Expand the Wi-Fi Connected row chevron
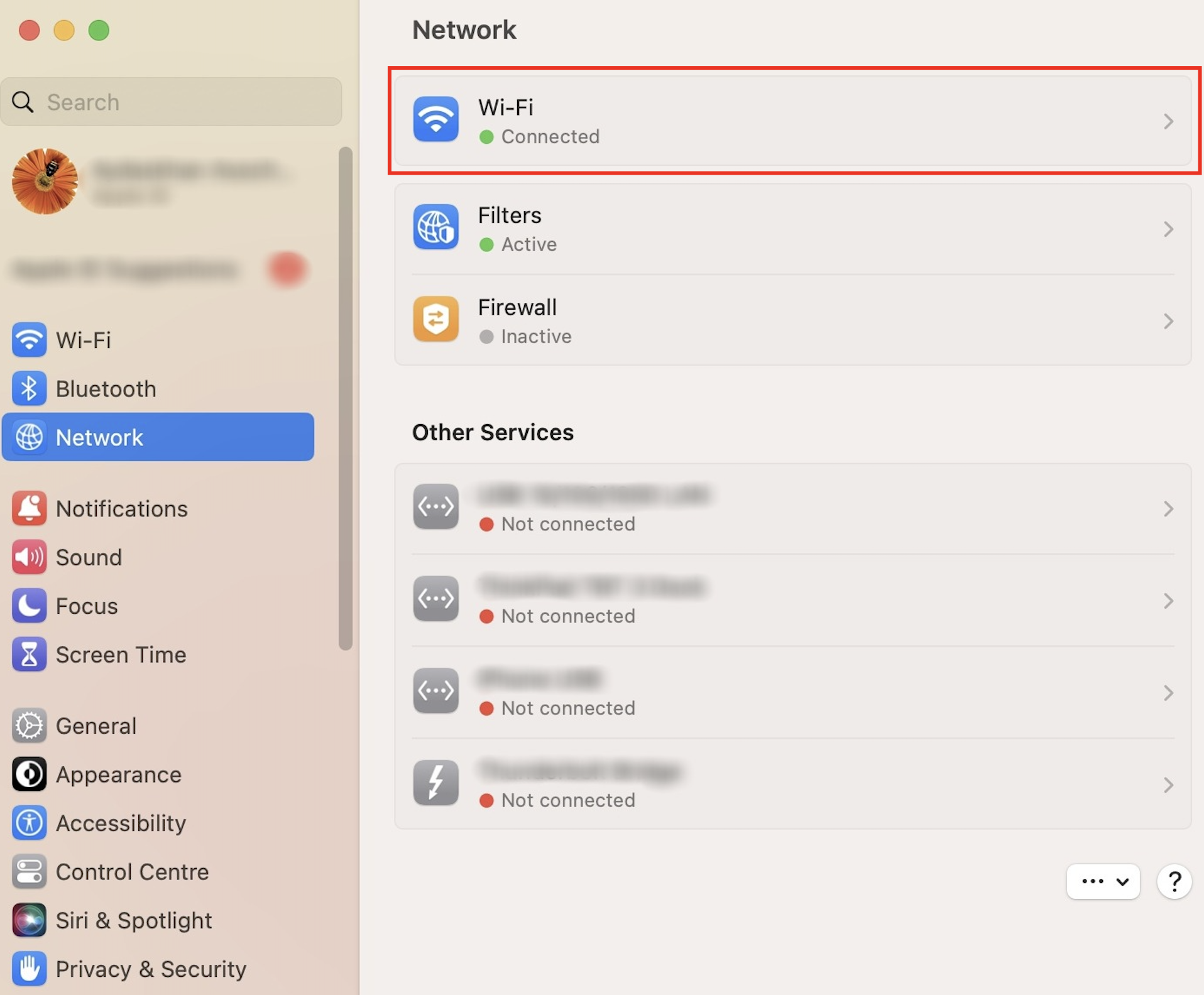1204x995 pixels. (x=1168, y=121)
